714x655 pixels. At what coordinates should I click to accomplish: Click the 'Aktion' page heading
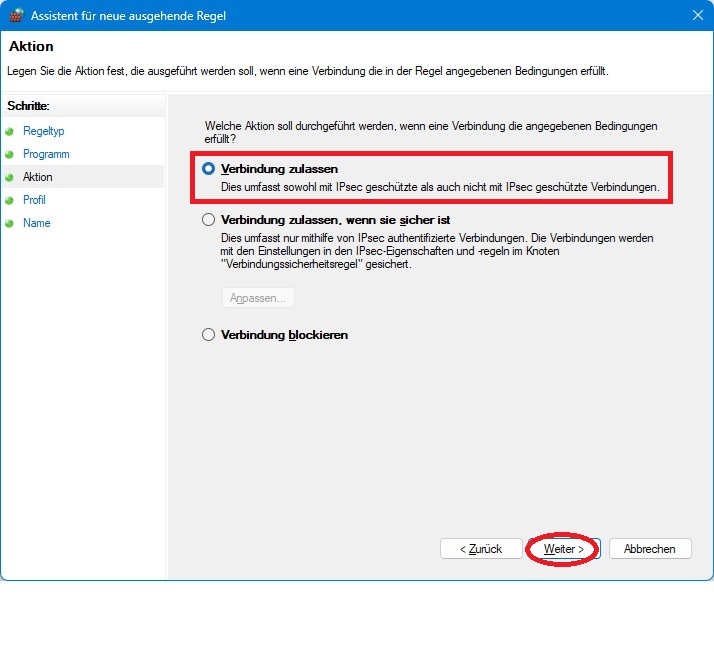[31, 46]
